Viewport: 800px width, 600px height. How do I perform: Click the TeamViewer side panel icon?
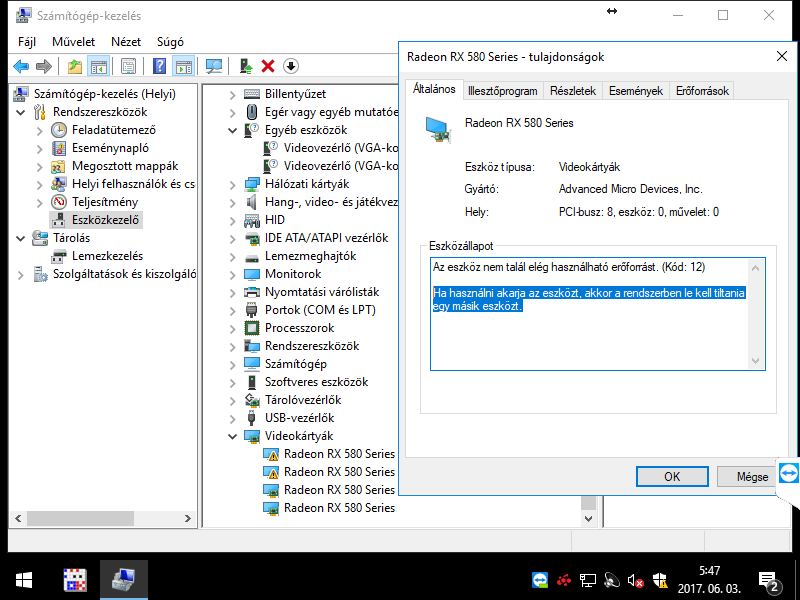tap(789, 473)
